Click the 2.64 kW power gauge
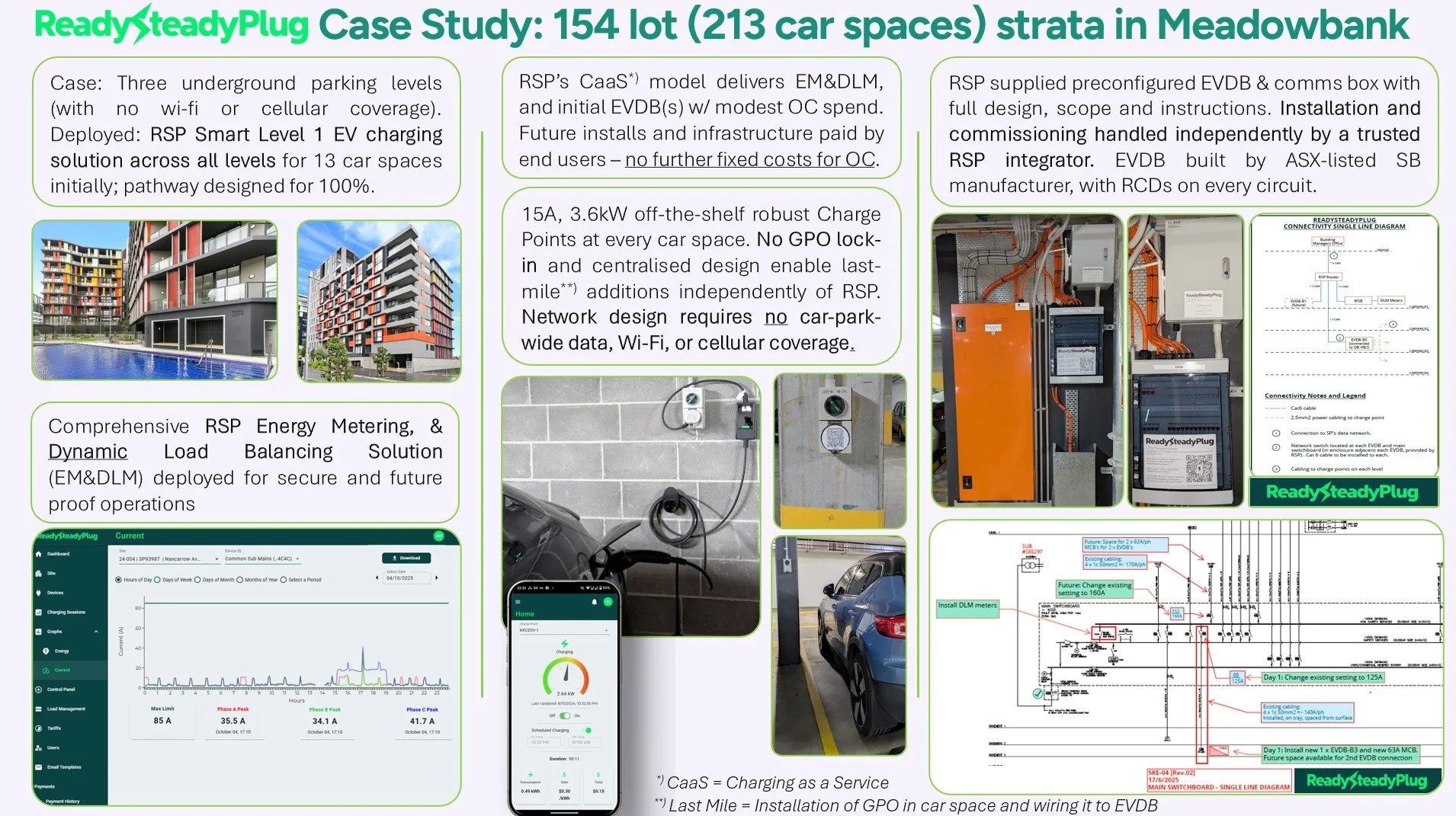This screenshot has height=816, width=1456. (566, 677)
